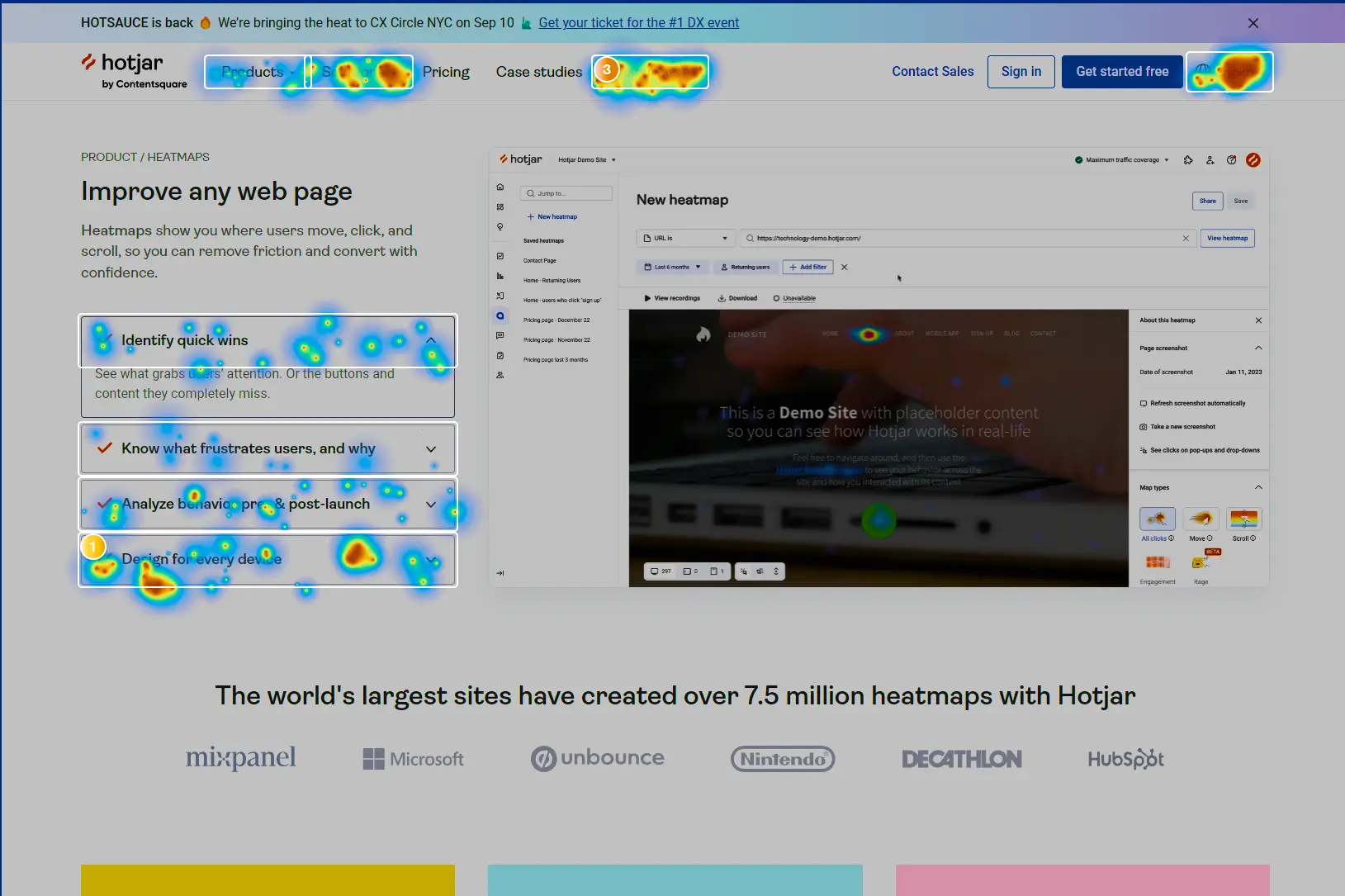1345x896 pixels.
Task: Click the integrations puzzle icon in demo
Action: coord(1188,160)
